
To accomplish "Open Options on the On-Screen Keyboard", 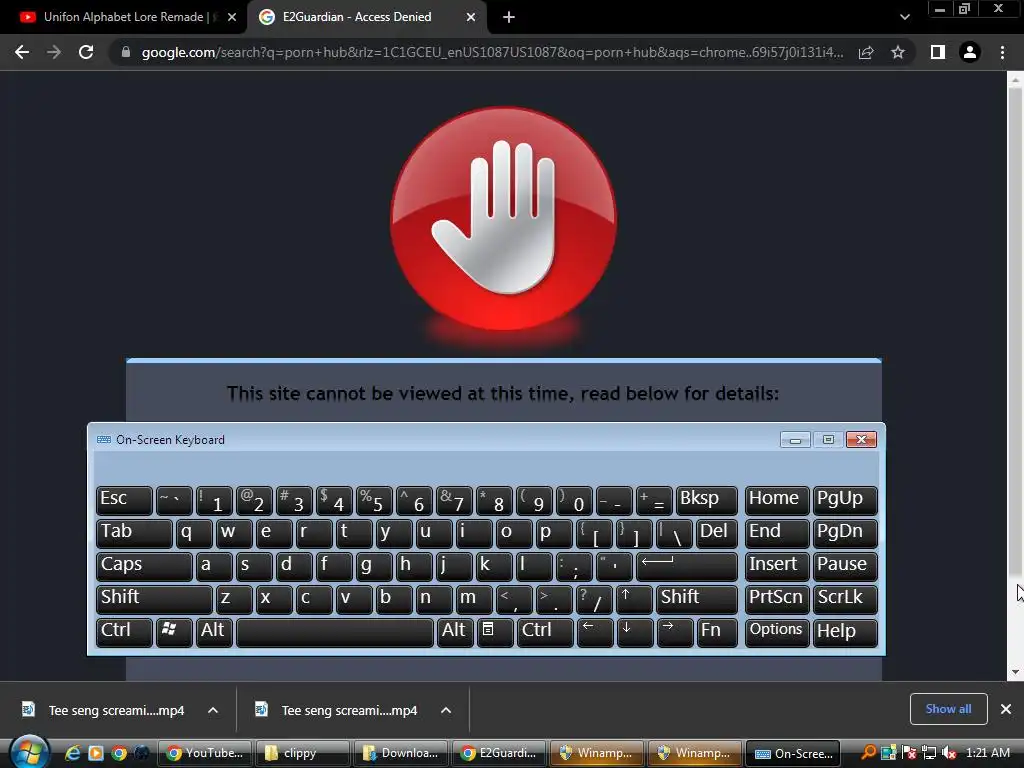I will pyautogui.click(x=776, y=632).
